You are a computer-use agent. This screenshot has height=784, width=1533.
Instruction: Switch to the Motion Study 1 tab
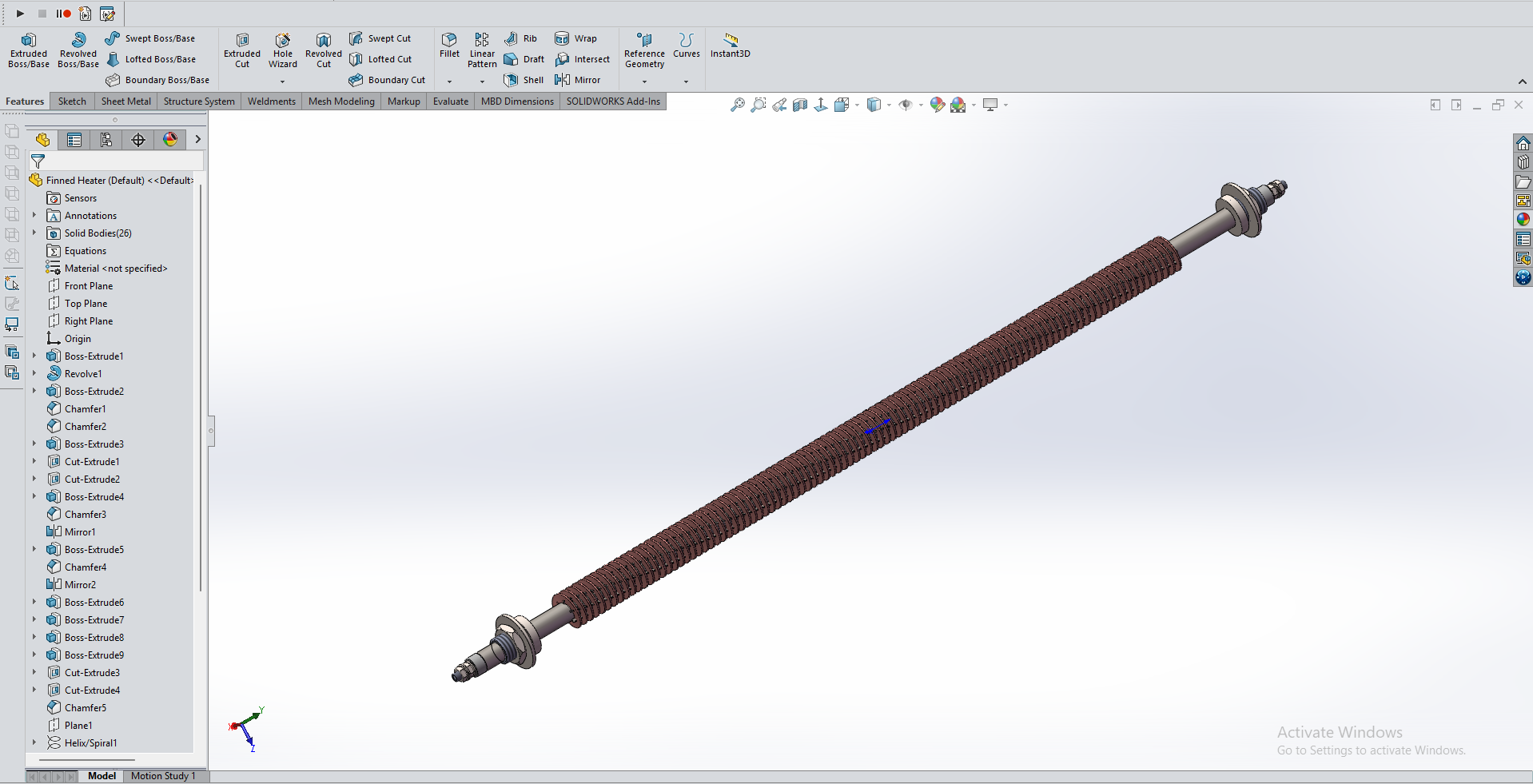coord(163,776)
